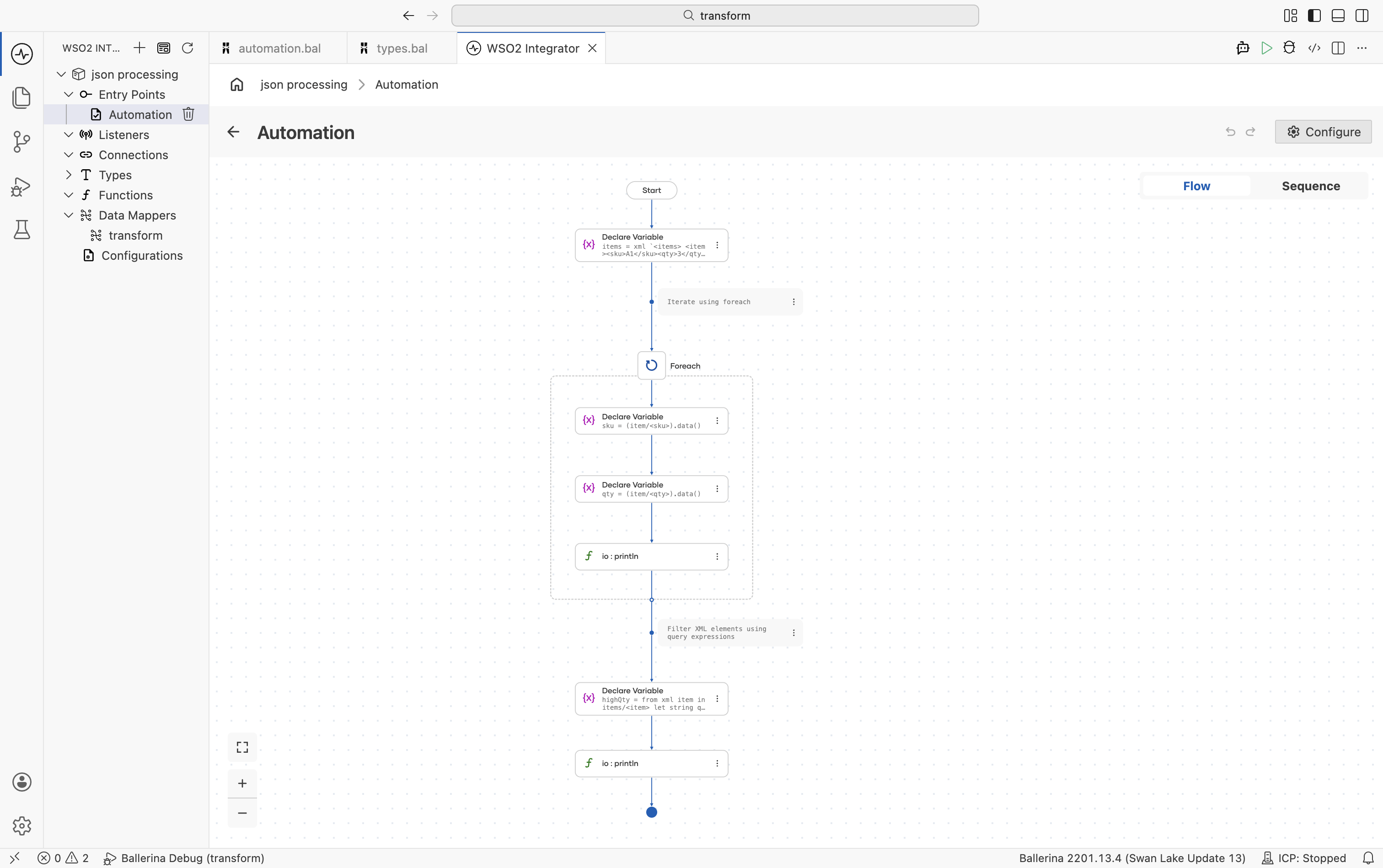Open Testing flask icon in activity bar
Viewport: 1383px width, 868px height.
[x=22, y=230]
